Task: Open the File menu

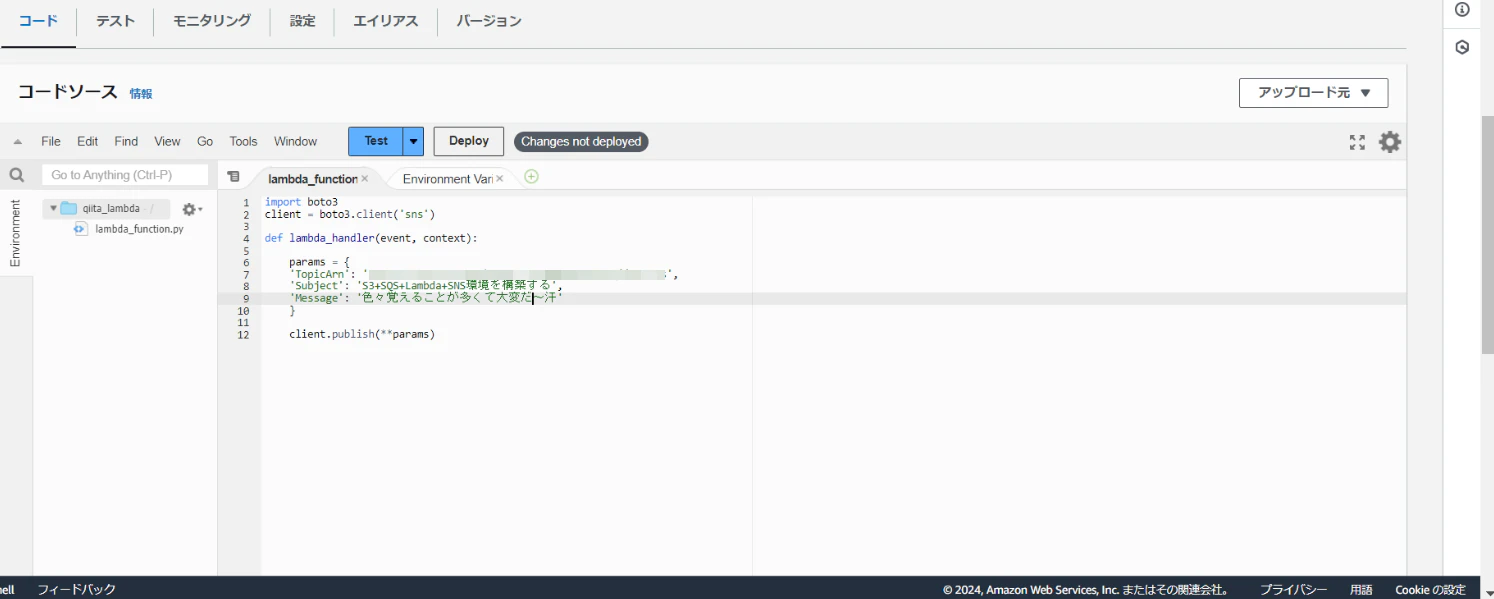Action: pos(51,142)
